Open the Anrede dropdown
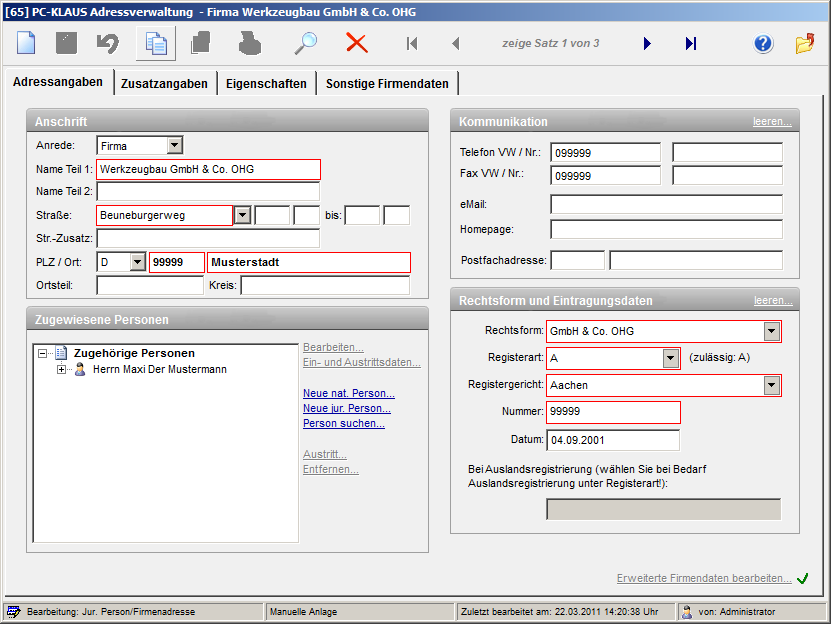The image size is (831, 624). point(175,146)
